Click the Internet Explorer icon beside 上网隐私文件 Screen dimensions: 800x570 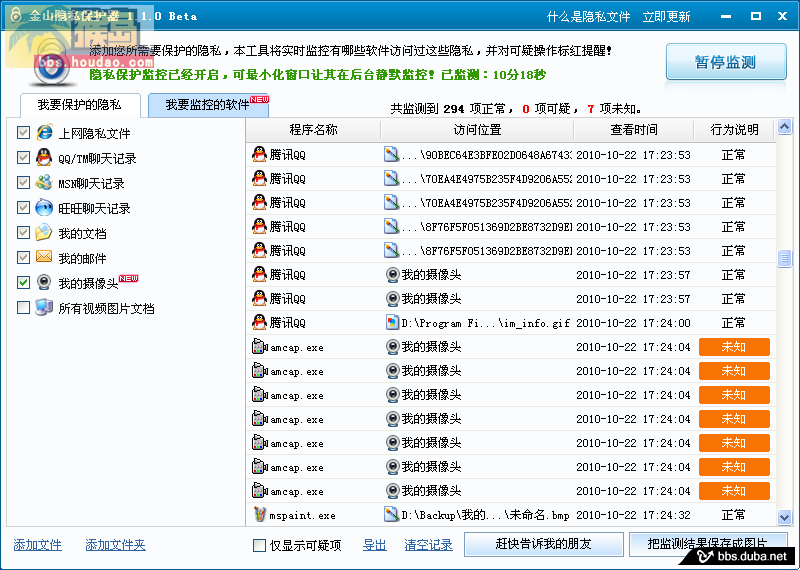(x=44, y=132)
